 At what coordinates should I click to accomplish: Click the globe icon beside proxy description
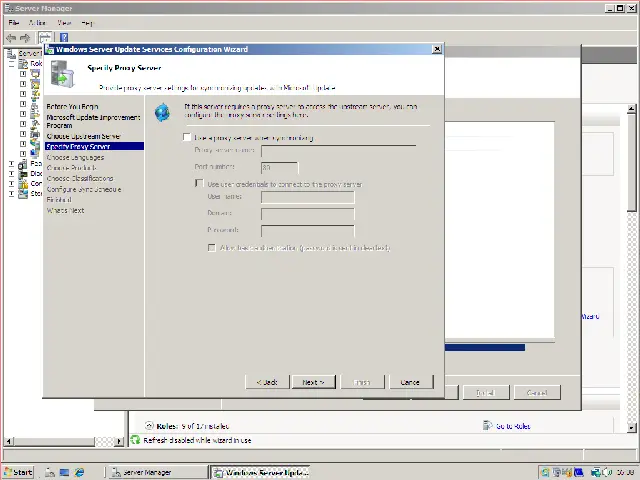162,112
